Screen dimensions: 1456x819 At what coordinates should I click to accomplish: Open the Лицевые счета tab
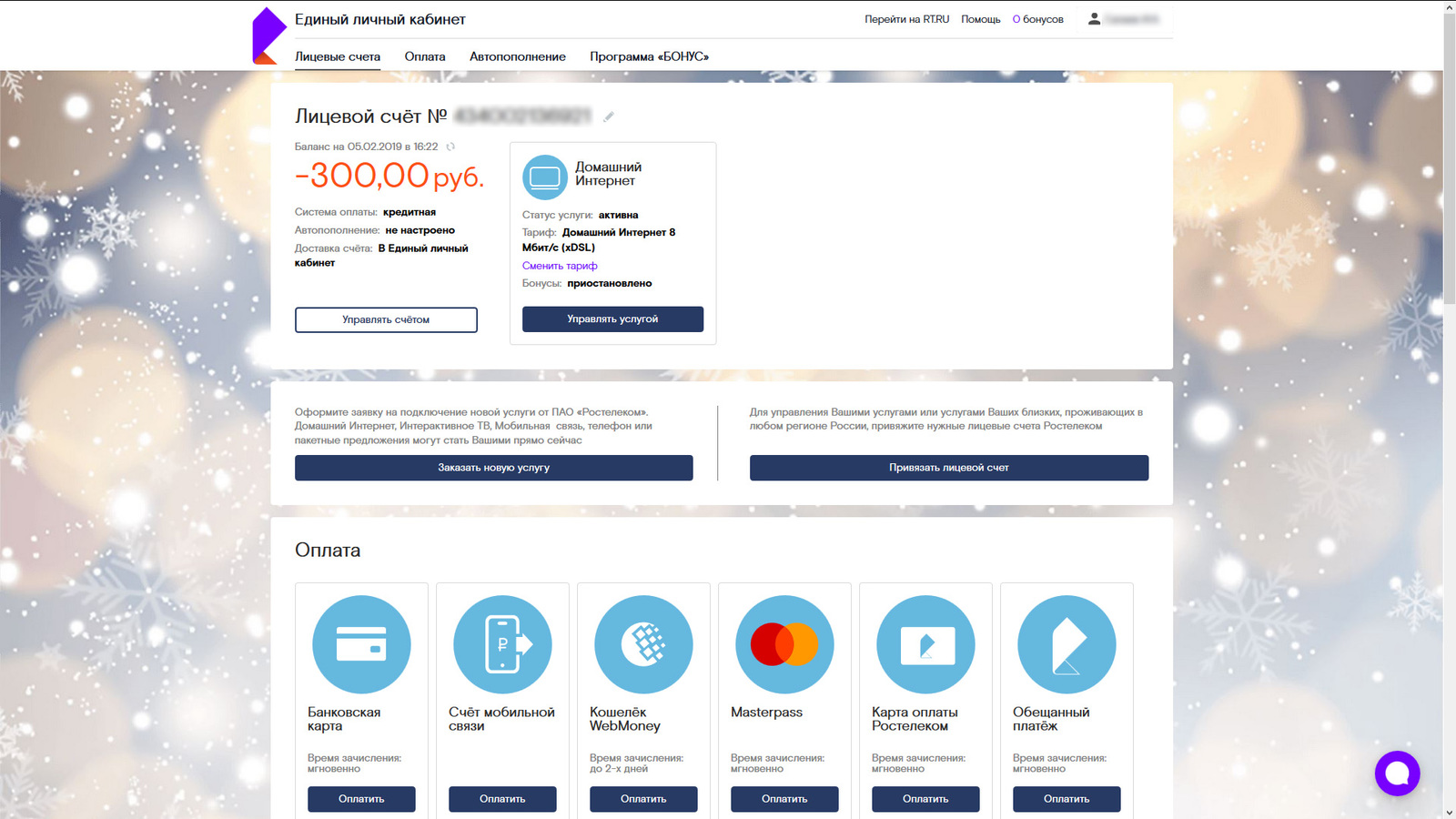pyautogui.click(x=338, y=56)
